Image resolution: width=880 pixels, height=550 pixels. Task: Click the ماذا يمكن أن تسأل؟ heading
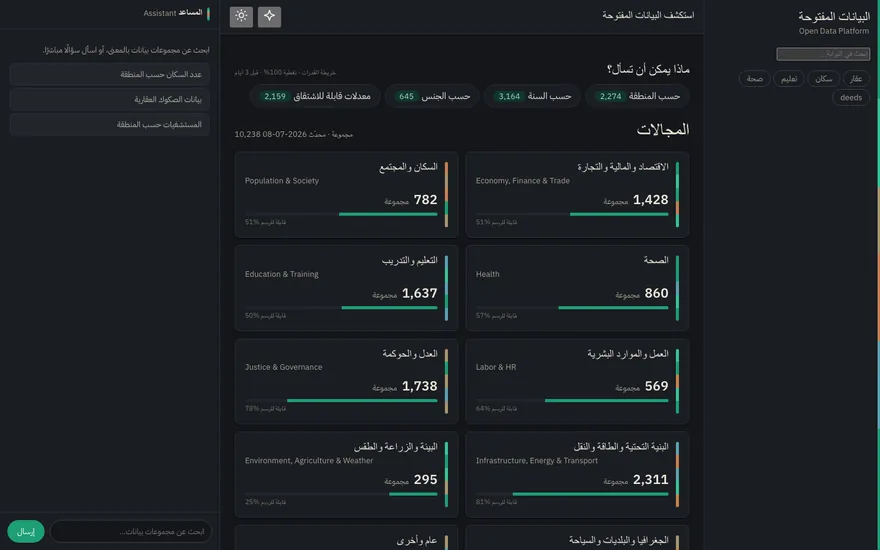[x=648, y=70]
